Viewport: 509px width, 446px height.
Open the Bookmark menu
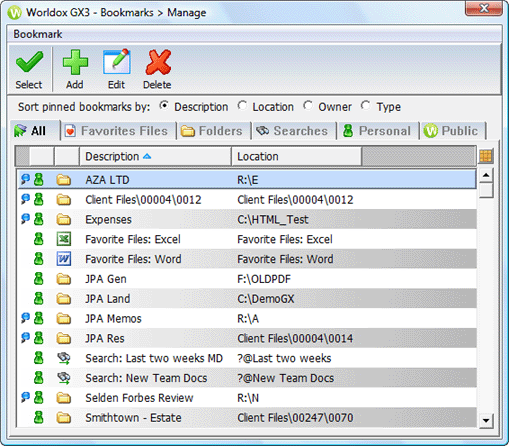coord(38,34)
